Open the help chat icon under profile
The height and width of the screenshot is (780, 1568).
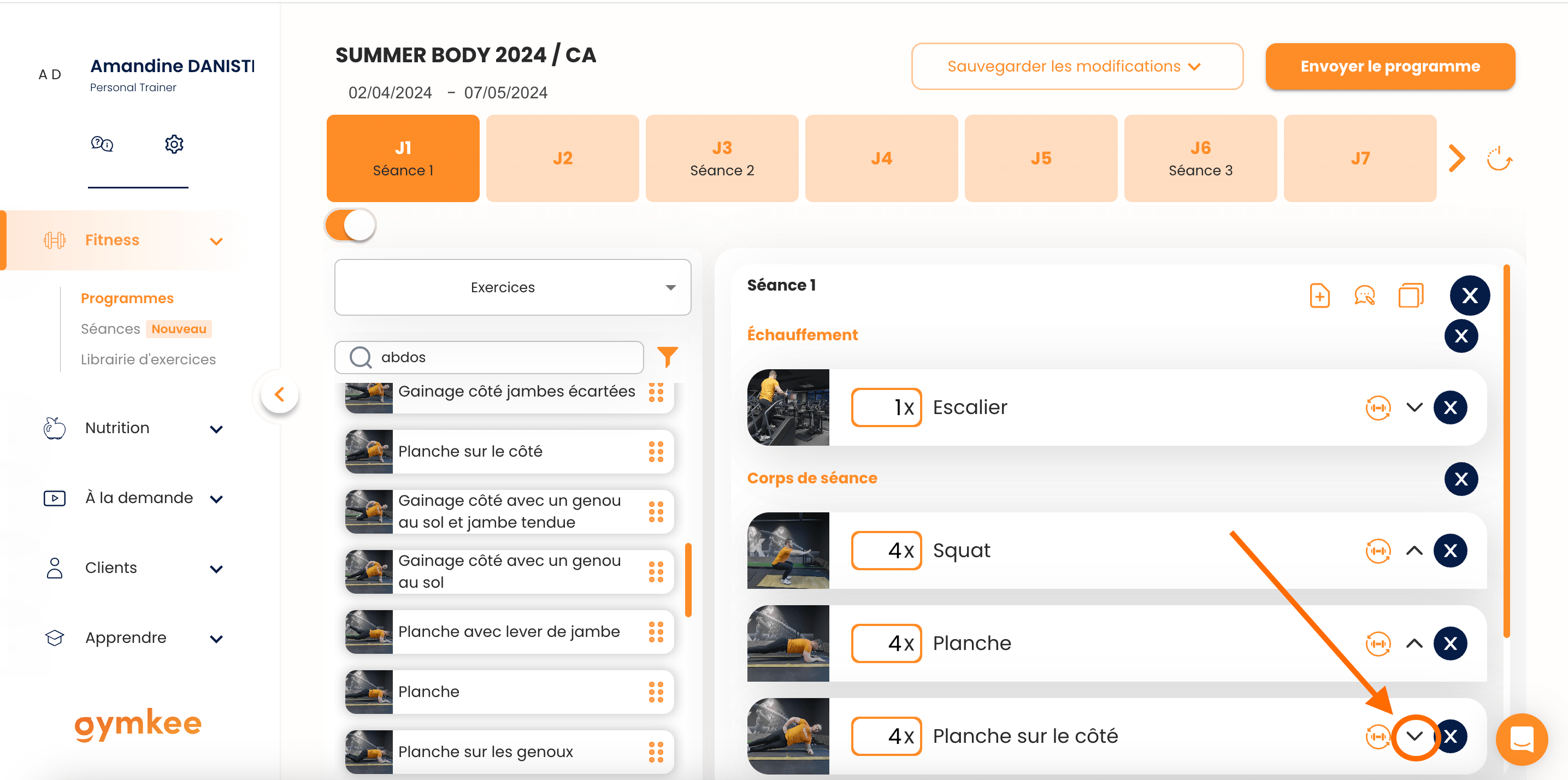pos(102,144)
